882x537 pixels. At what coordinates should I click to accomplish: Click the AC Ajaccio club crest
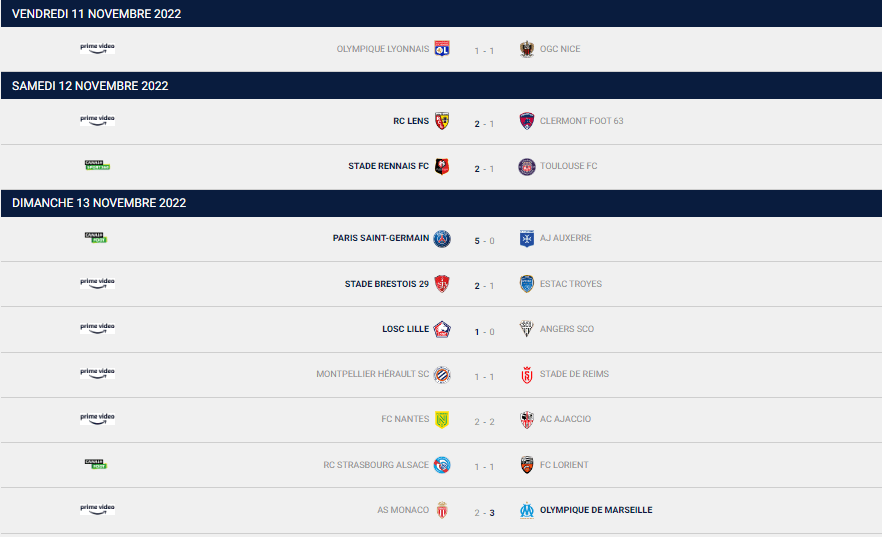click(526, 419)
